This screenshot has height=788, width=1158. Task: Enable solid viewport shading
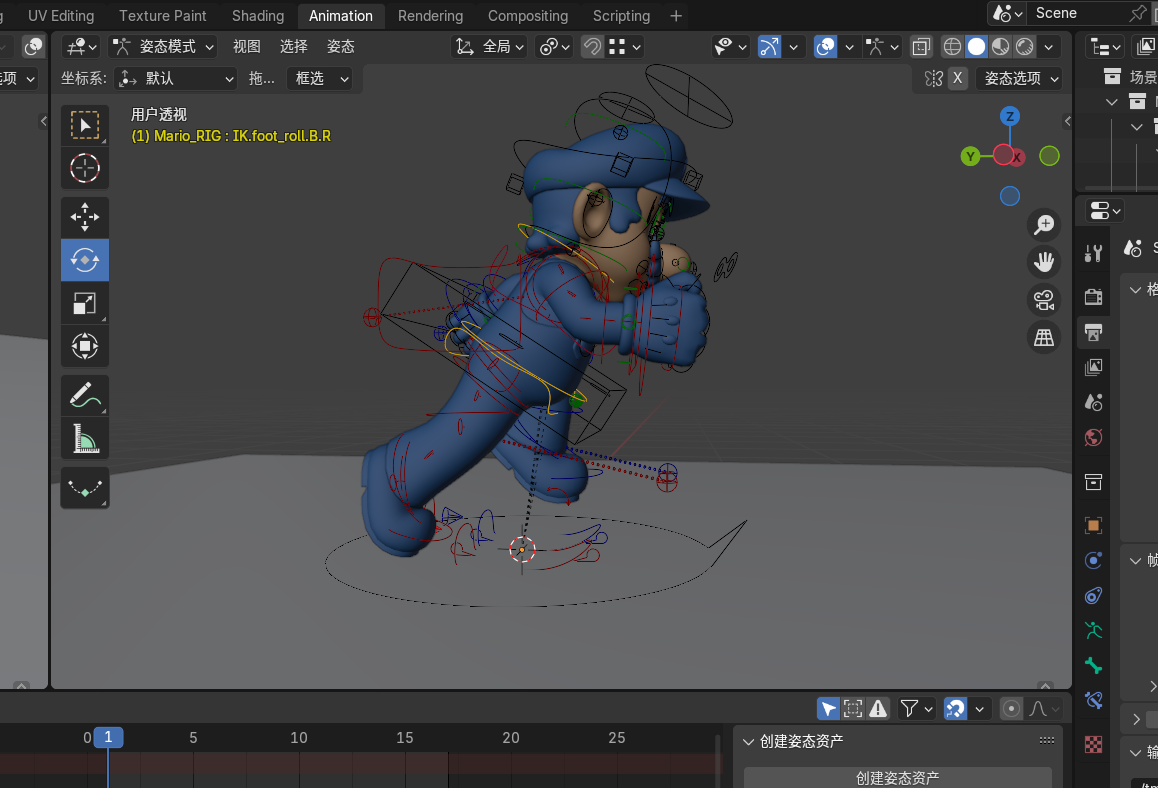coord(976,47)
